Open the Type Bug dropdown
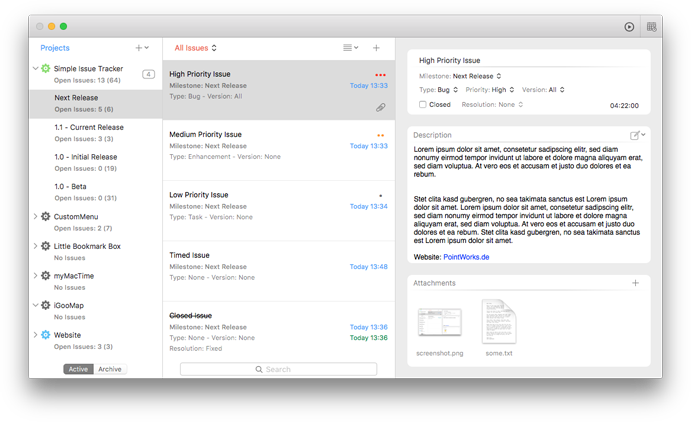This screenshot has height=422, width=691. click(448, 89)
